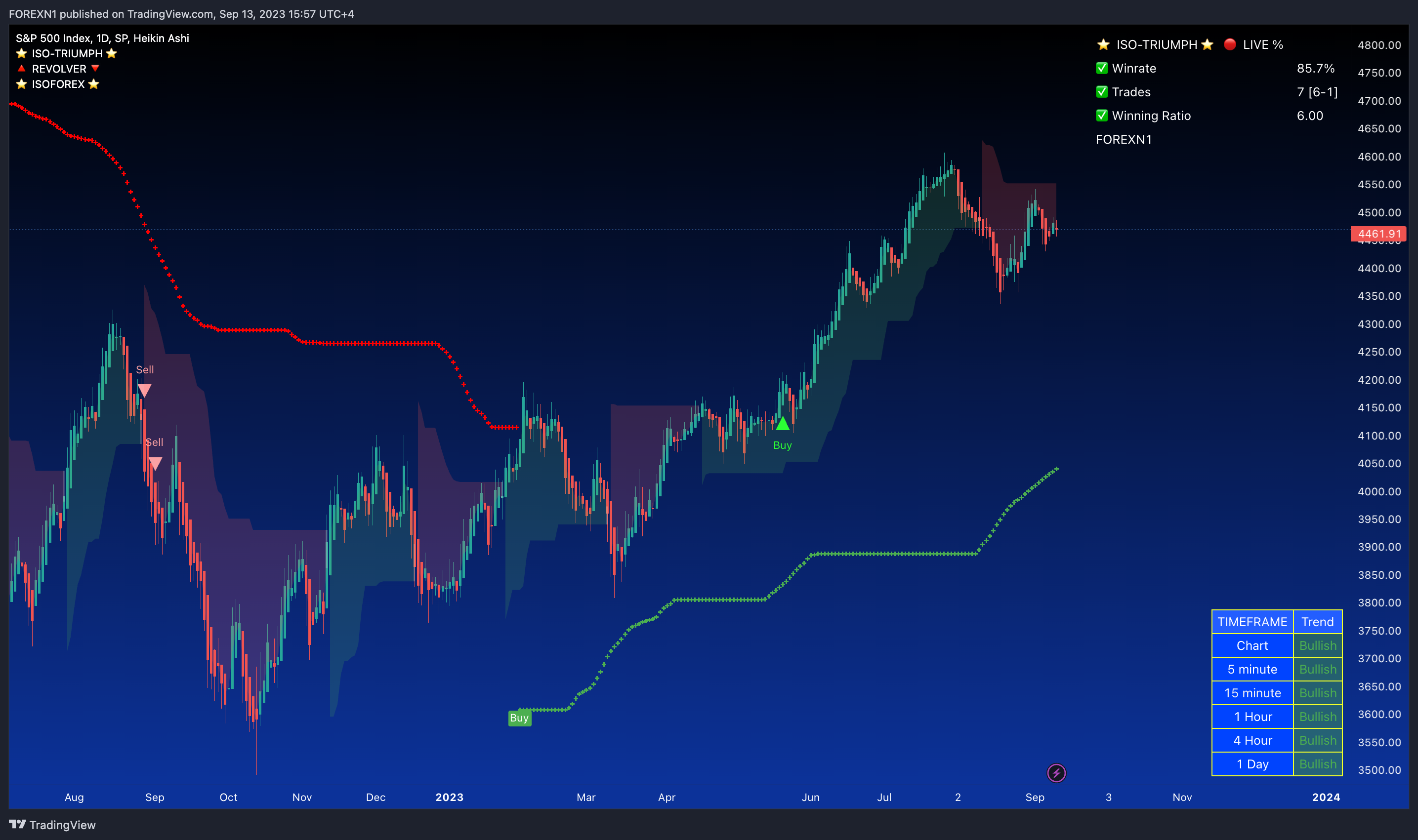Click the purple lightning bolt icon
Image resolution: width=1418 pixels, height=840 pixels.
[1056, 773]
